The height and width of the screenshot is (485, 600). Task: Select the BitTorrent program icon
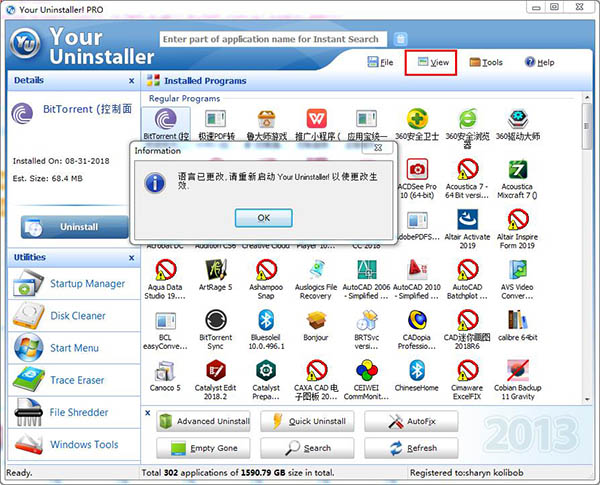click(x=166, y=119)
